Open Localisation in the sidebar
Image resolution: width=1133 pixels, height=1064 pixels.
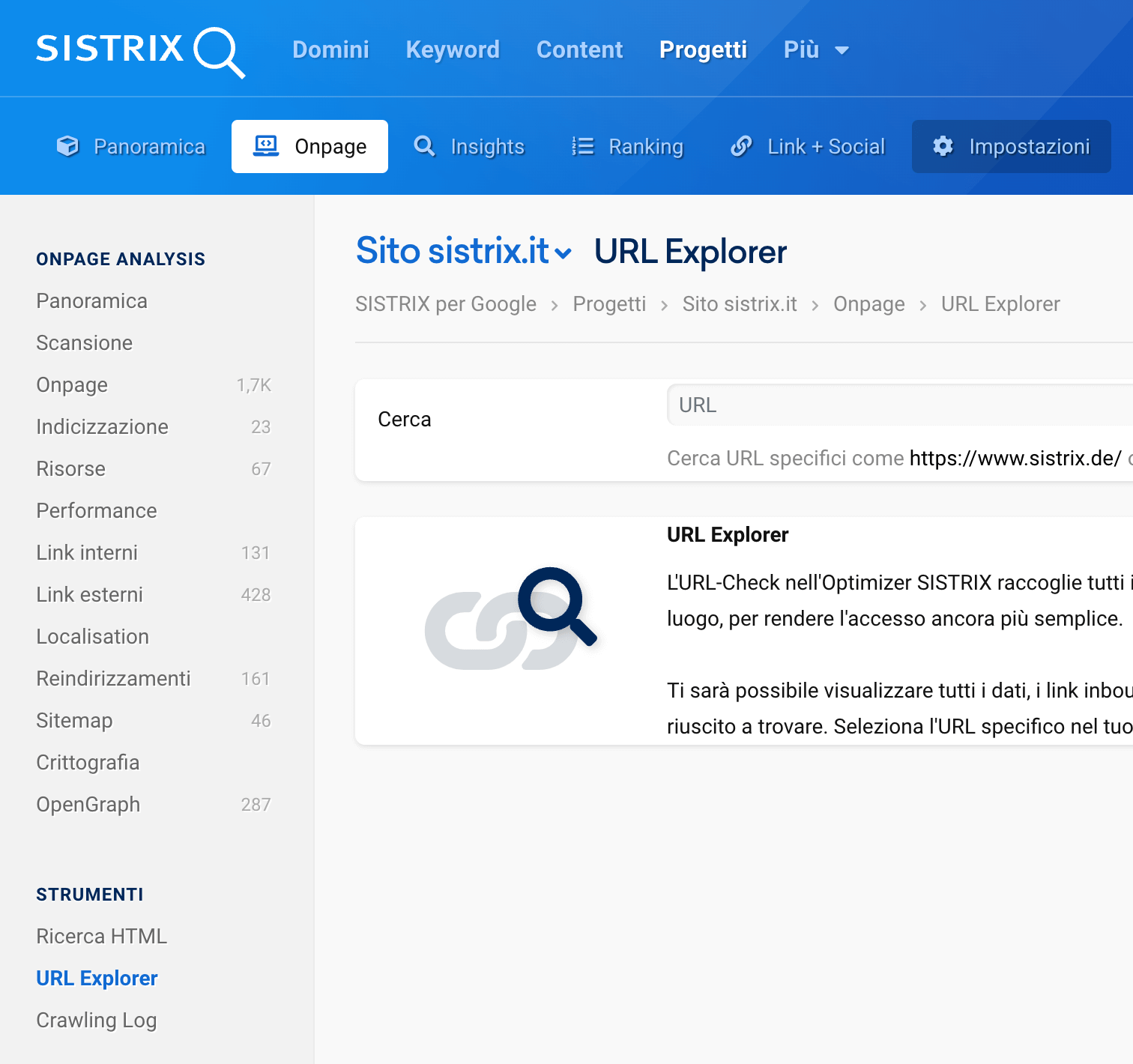(x=92, y=637)
